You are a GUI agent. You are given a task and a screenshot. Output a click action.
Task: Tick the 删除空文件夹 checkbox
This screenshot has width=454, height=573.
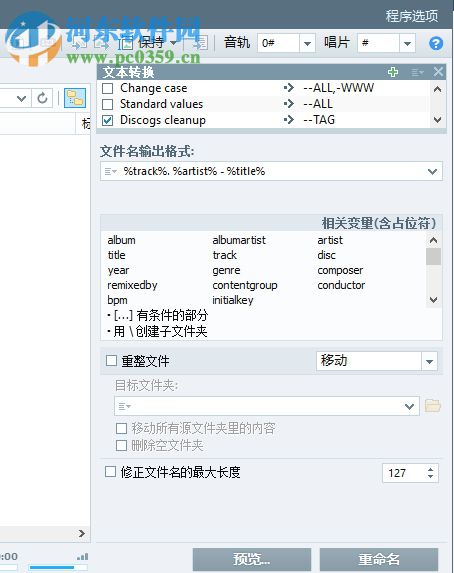121,445
